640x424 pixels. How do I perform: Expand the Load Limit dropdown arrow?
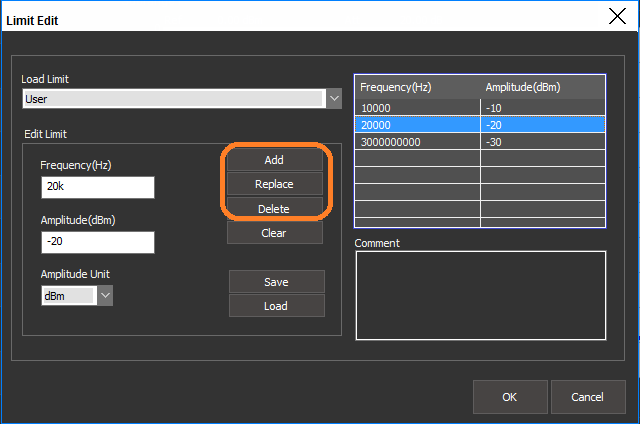[x=334, y=99]
